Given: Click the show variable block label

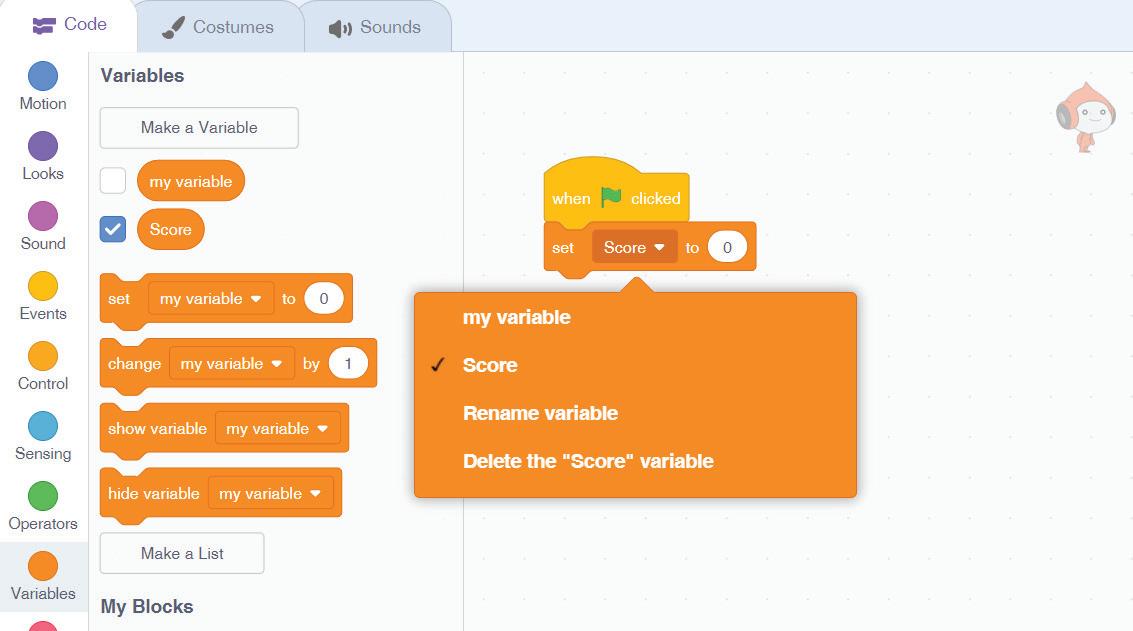Looking at the screenshot, I should click(158, 429).
